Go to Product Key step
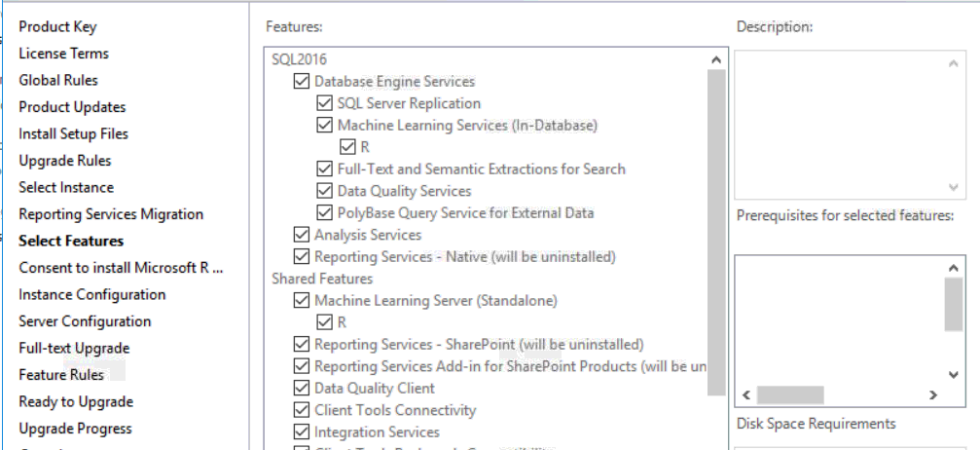Image resolution: width=980 pixels, height=450 pixels. 58,27
